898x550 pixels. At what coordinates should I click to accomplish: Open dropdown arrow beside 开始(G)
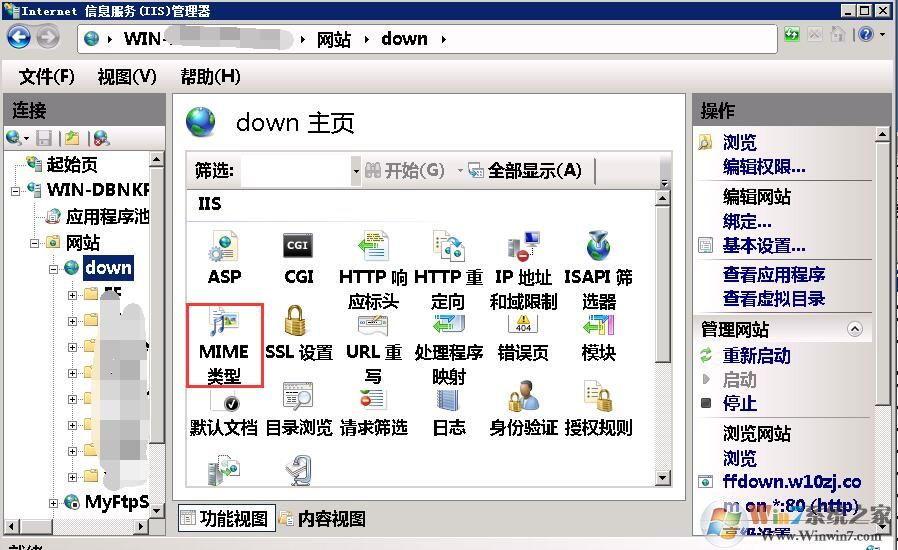coord(459,170)
